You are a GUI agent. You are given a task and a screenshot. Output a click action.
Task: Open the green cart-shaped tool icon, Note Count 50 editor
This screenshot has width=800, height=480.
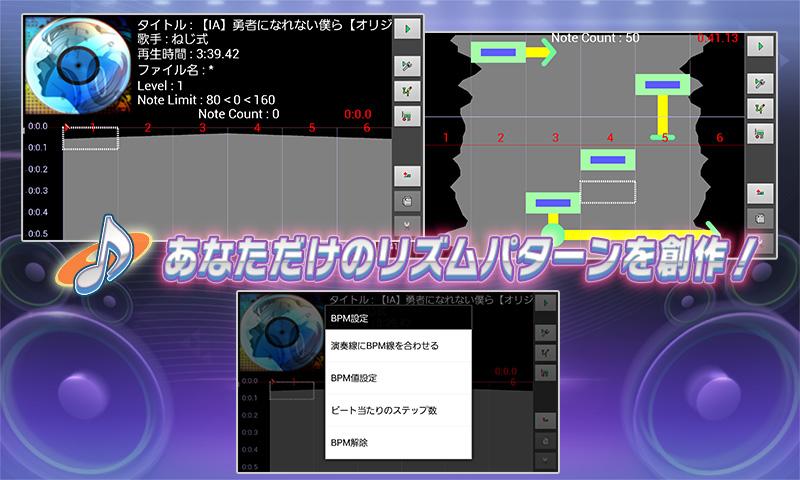[760, 134]
